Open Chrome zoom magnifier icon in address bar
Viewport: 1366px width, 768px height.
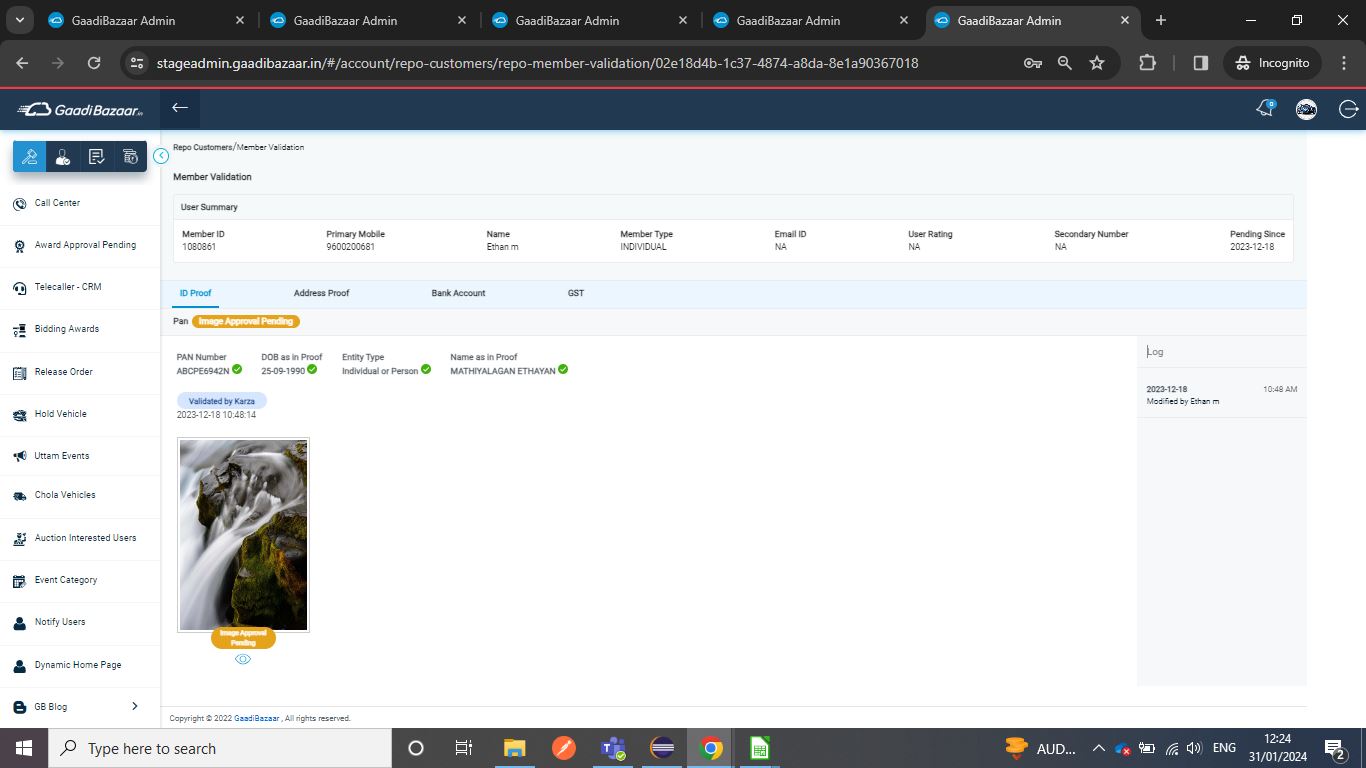coord(1065,63)
